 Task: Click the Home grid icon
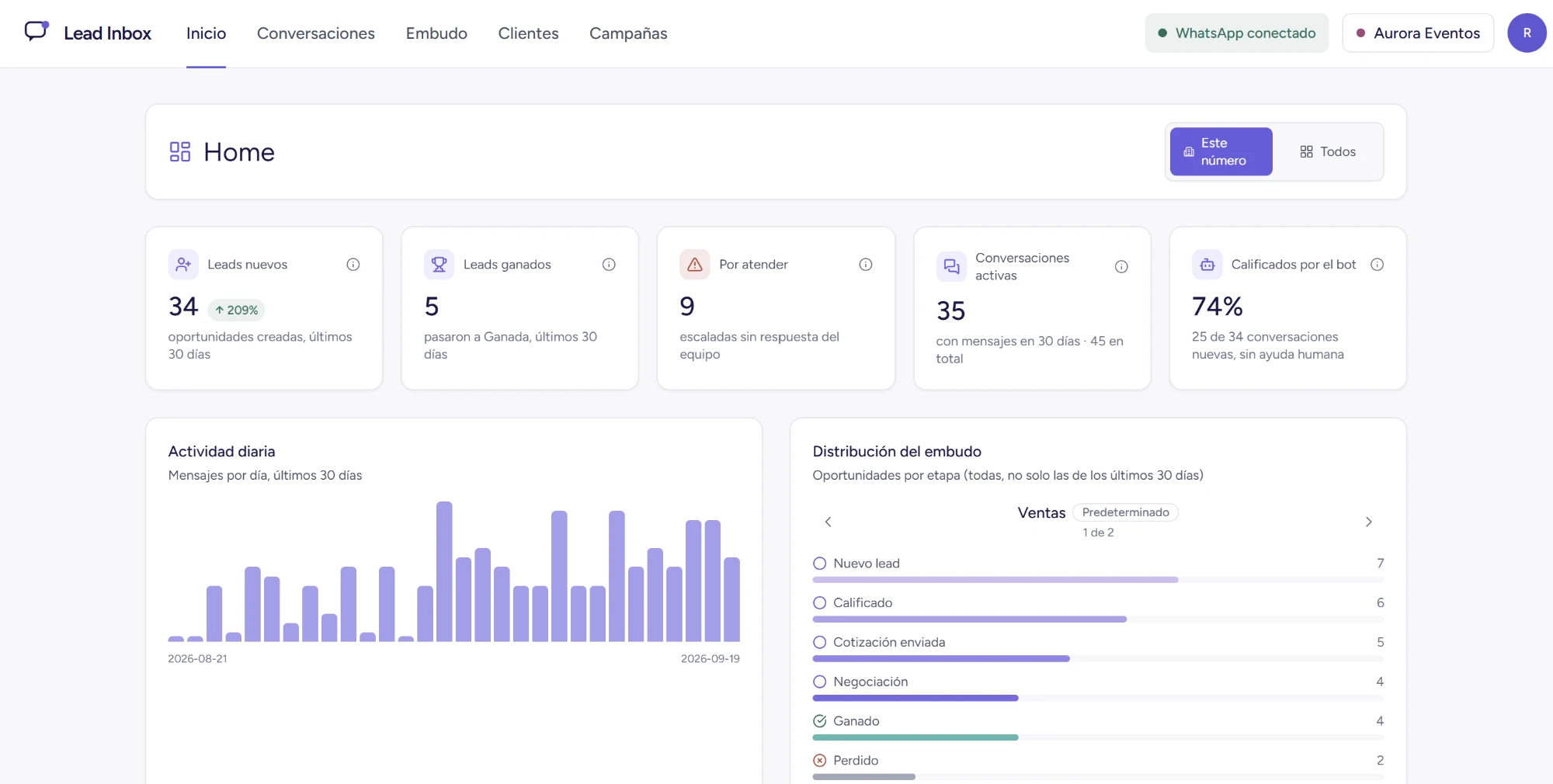point(180,151)
